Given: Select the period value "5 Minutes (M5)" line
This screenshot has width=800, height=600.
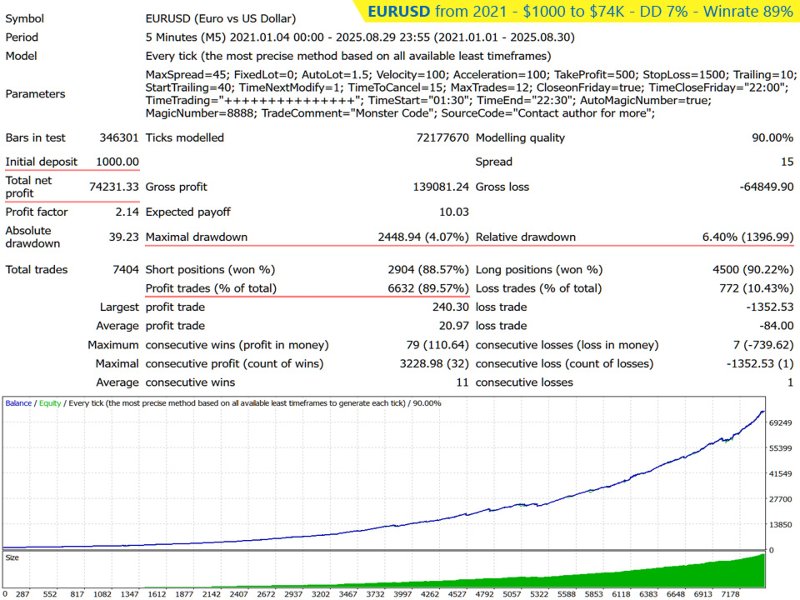Looking at the screenshot, I should coord(360,37).
